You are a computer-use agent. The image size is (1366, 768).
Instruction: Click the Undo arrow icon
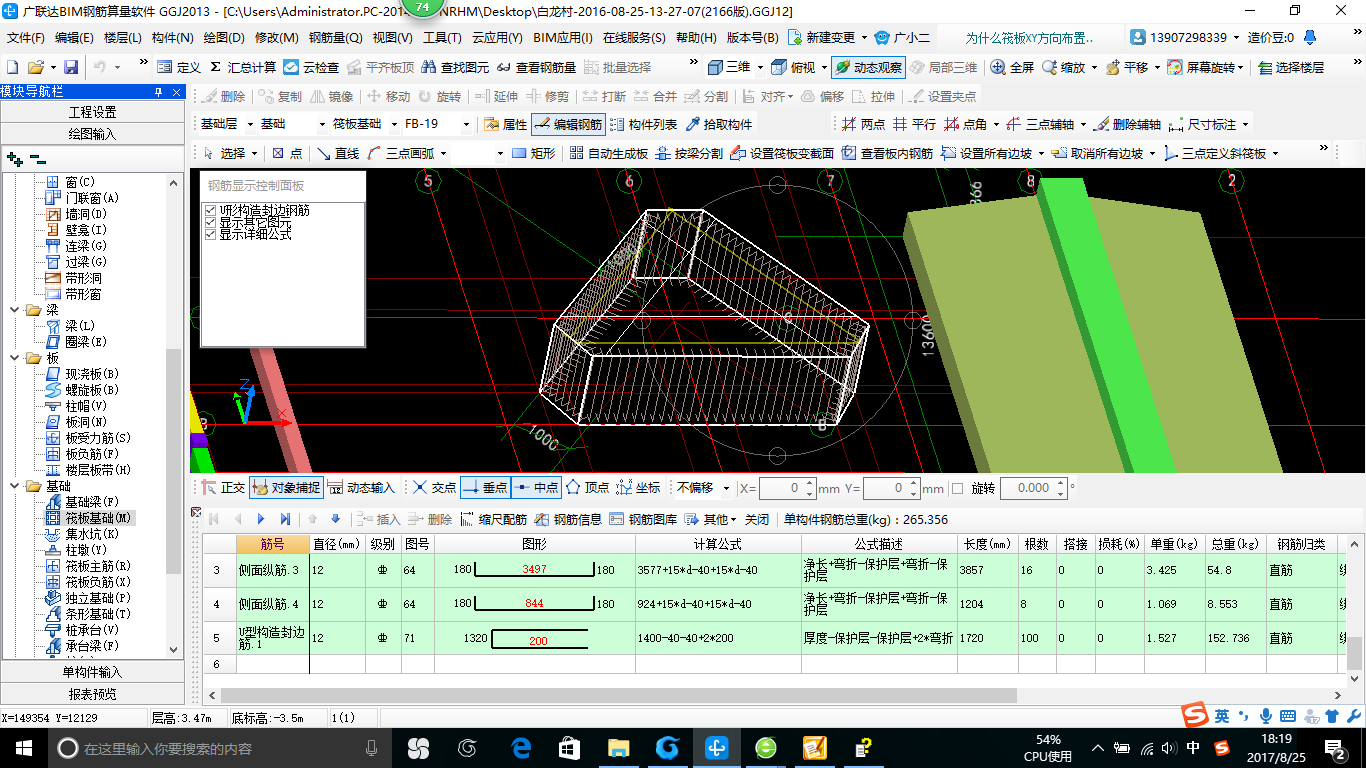pyautogui.click(x=100, y=67)
